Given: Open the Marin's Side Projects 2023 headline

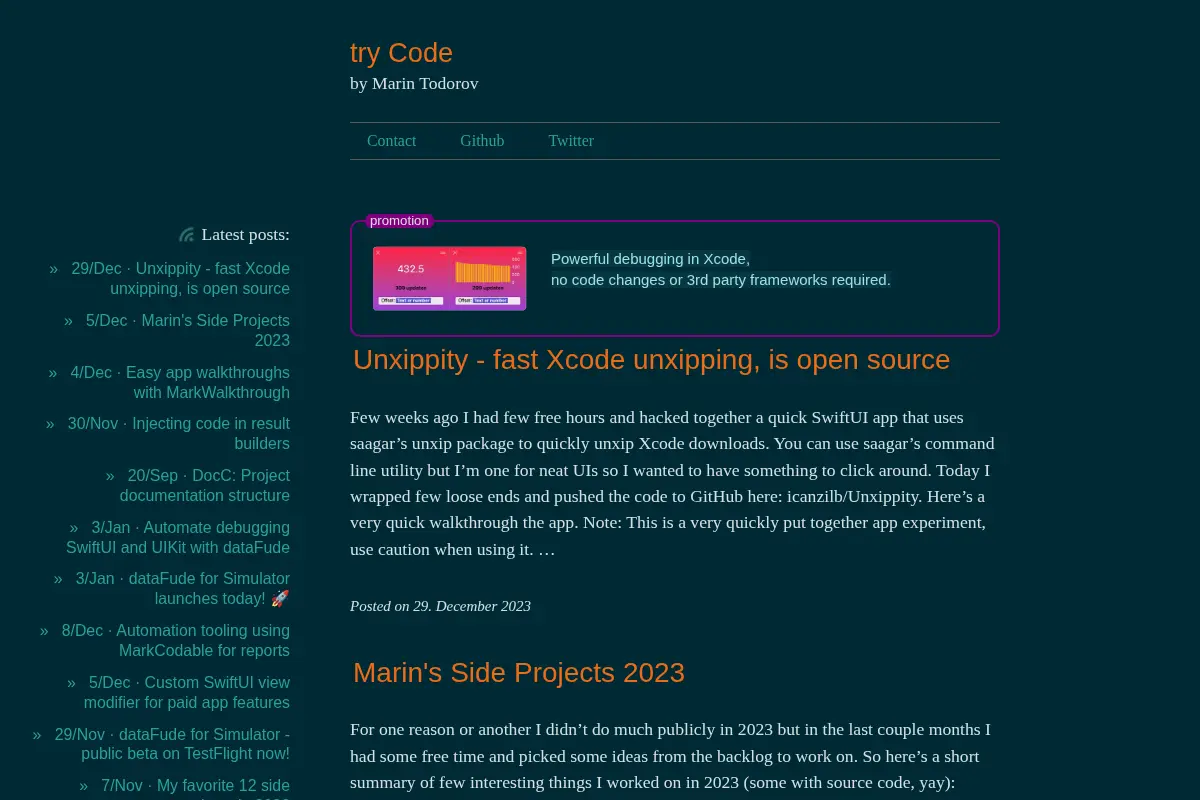Looking at the screenshot, I should (x=519, y=673).
